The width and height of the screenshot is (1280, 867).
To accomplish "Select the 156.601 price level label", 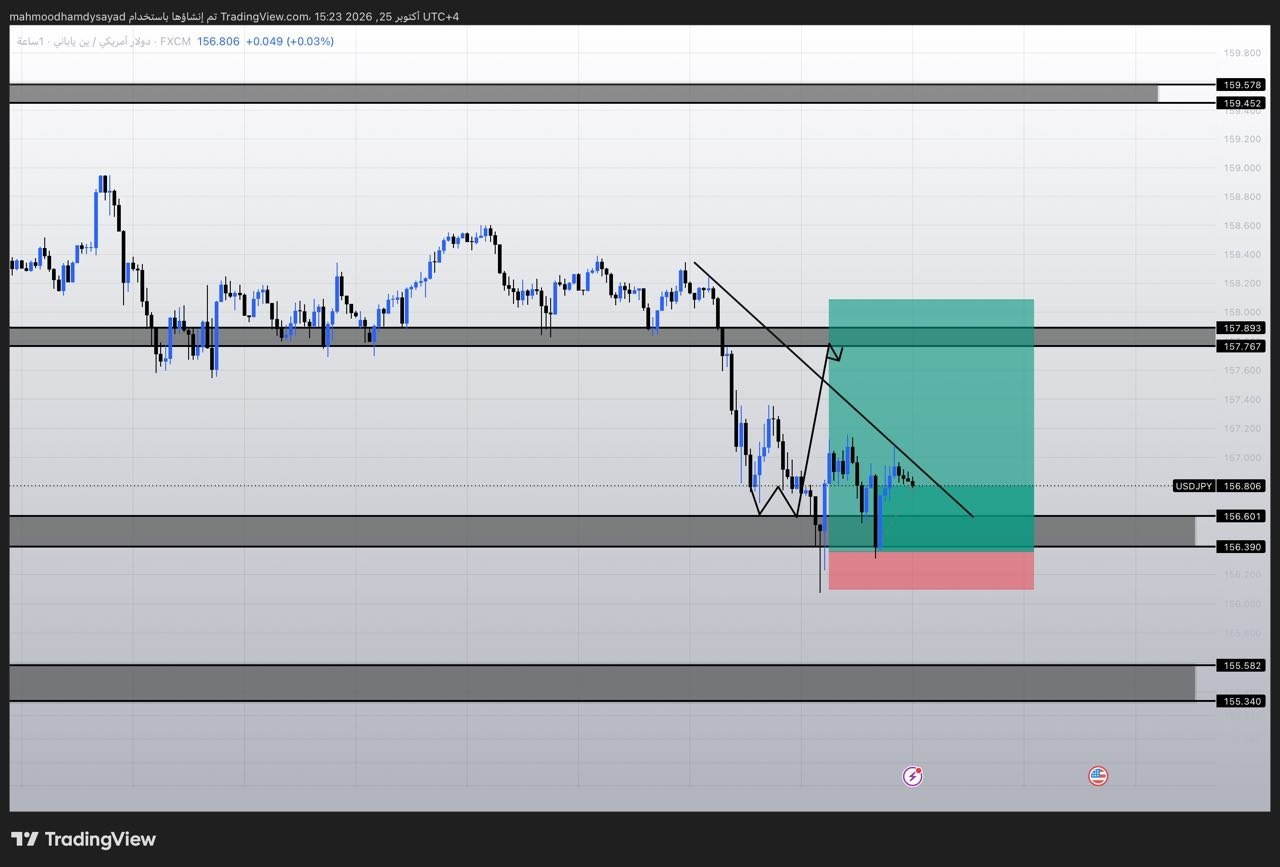I will click(1241, 516).
